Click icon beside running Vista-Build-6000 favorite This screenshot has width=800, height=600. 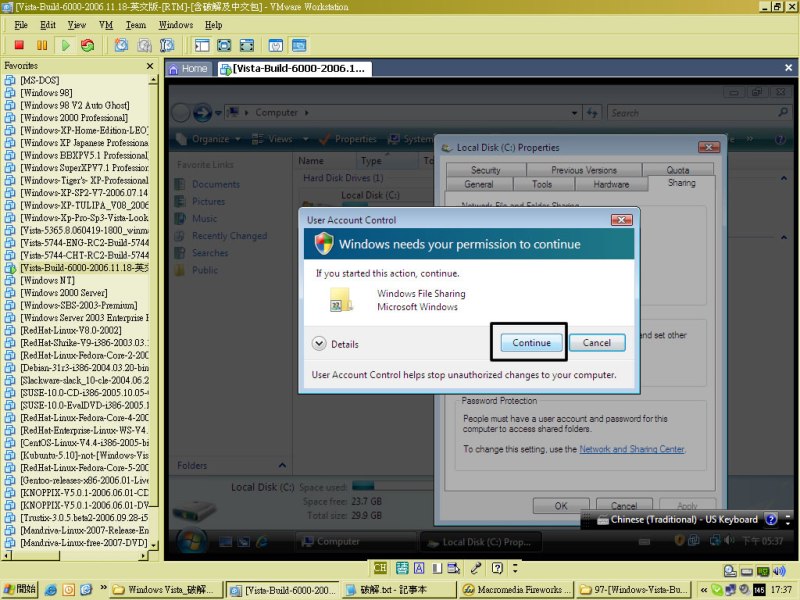pos(10,268)
